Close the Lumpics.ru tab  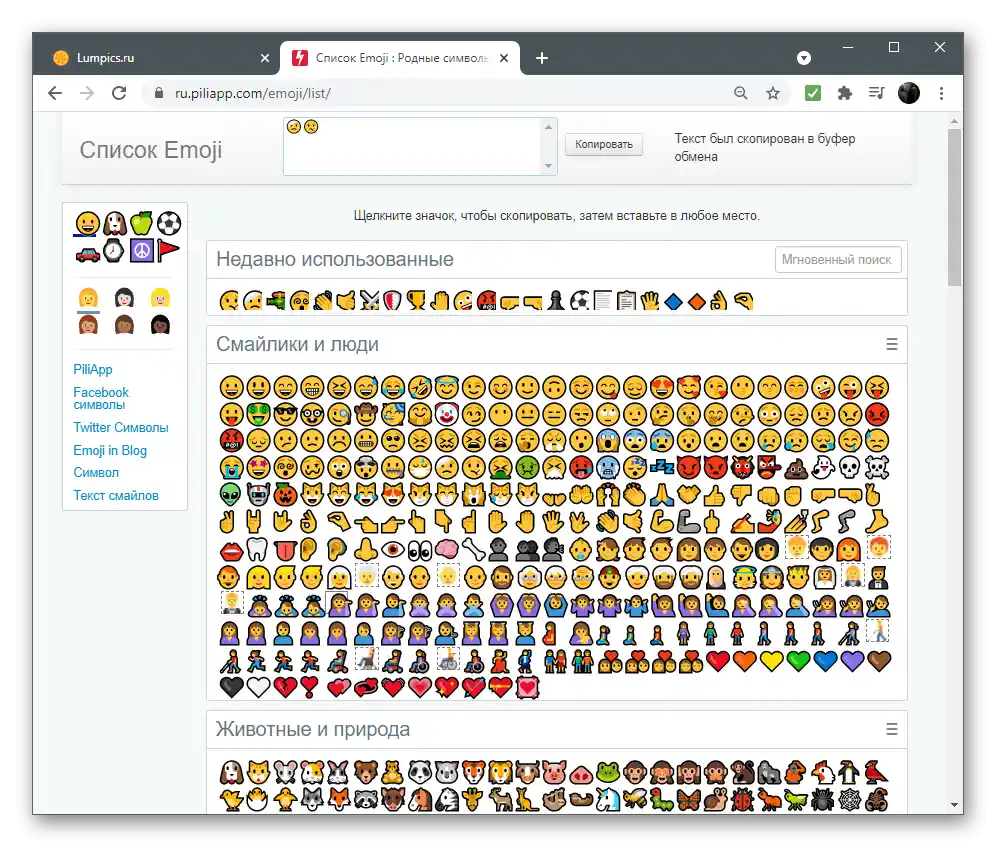click(265, 58)
